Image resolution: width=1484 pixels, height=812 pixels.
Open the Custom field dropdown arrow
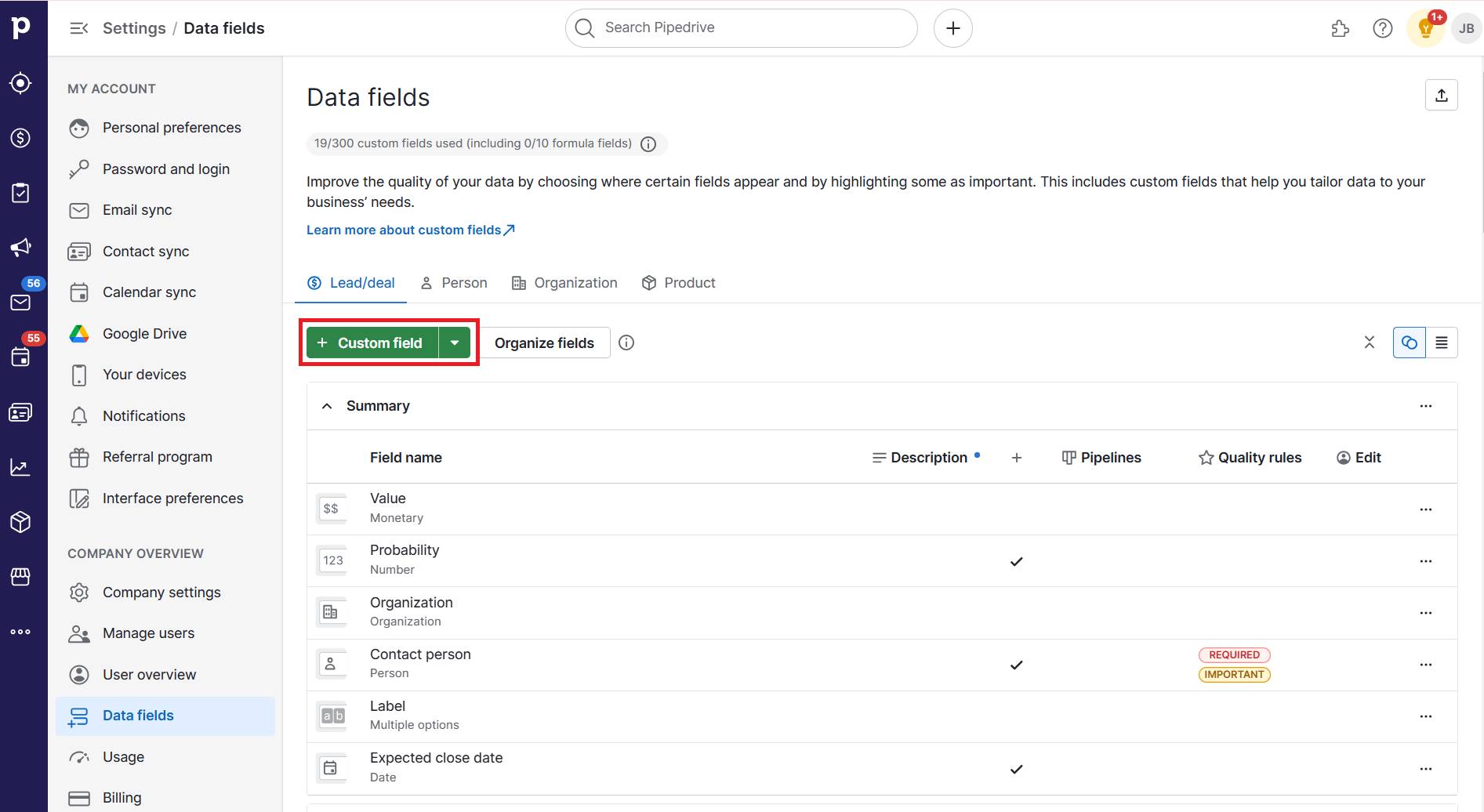tap(455, 343)
